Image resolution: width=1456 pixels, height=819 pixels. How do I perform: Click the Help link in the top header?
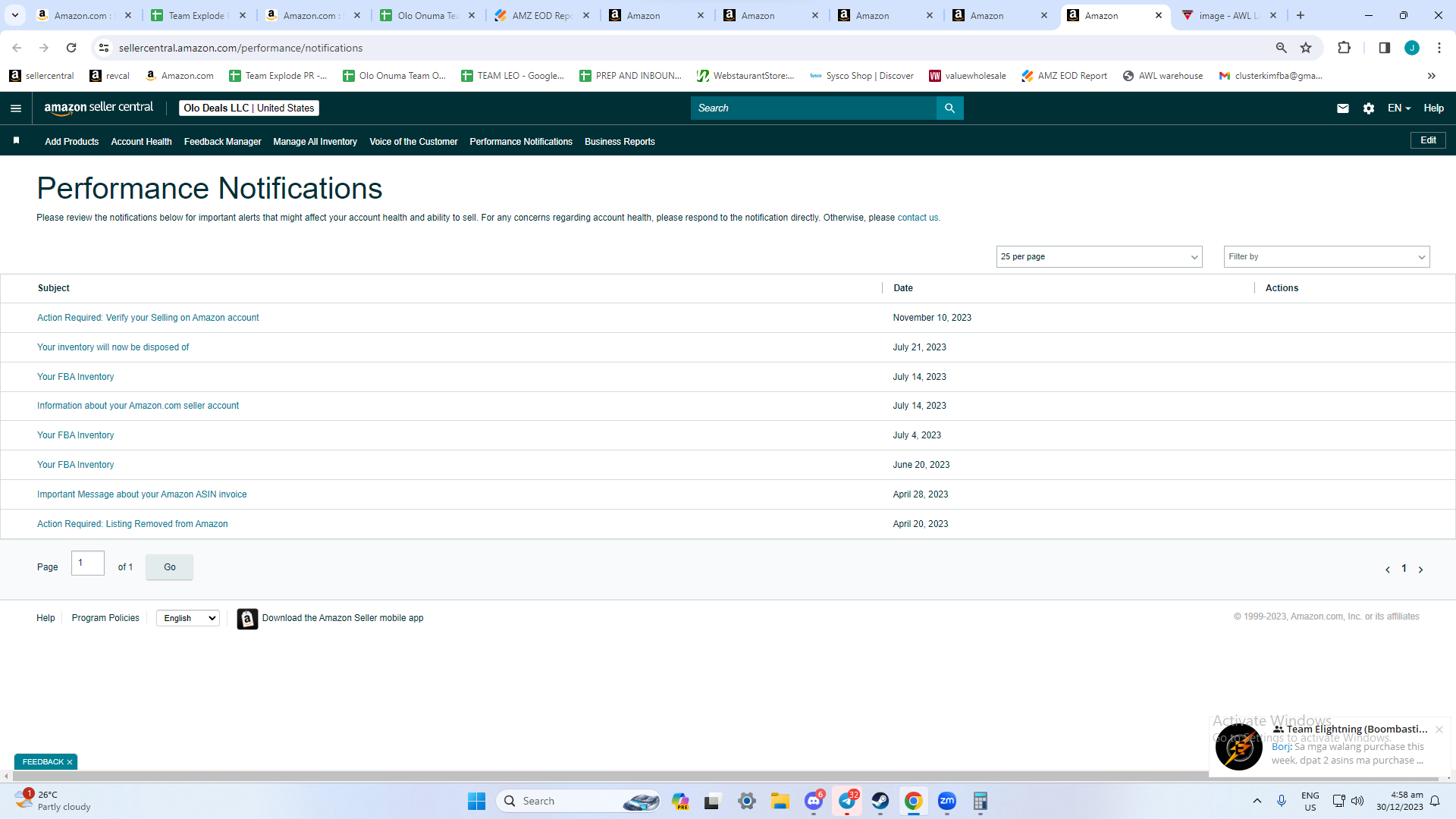(x=1433, y=108)
